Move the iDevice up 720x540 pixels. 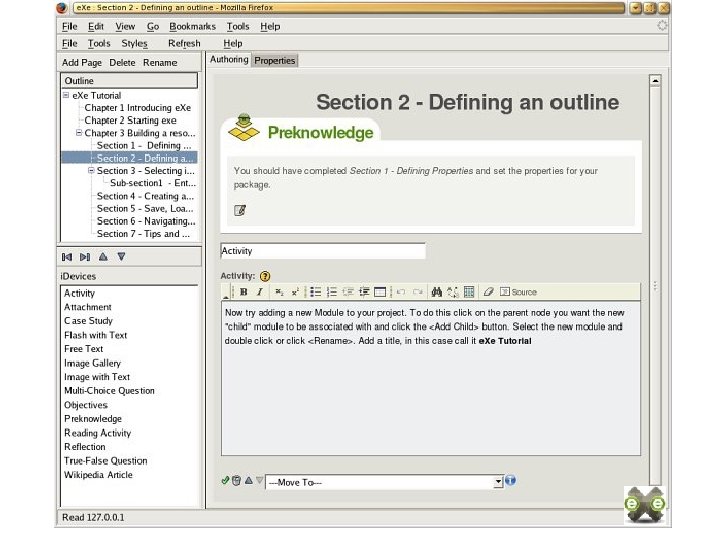coord(248,480)
